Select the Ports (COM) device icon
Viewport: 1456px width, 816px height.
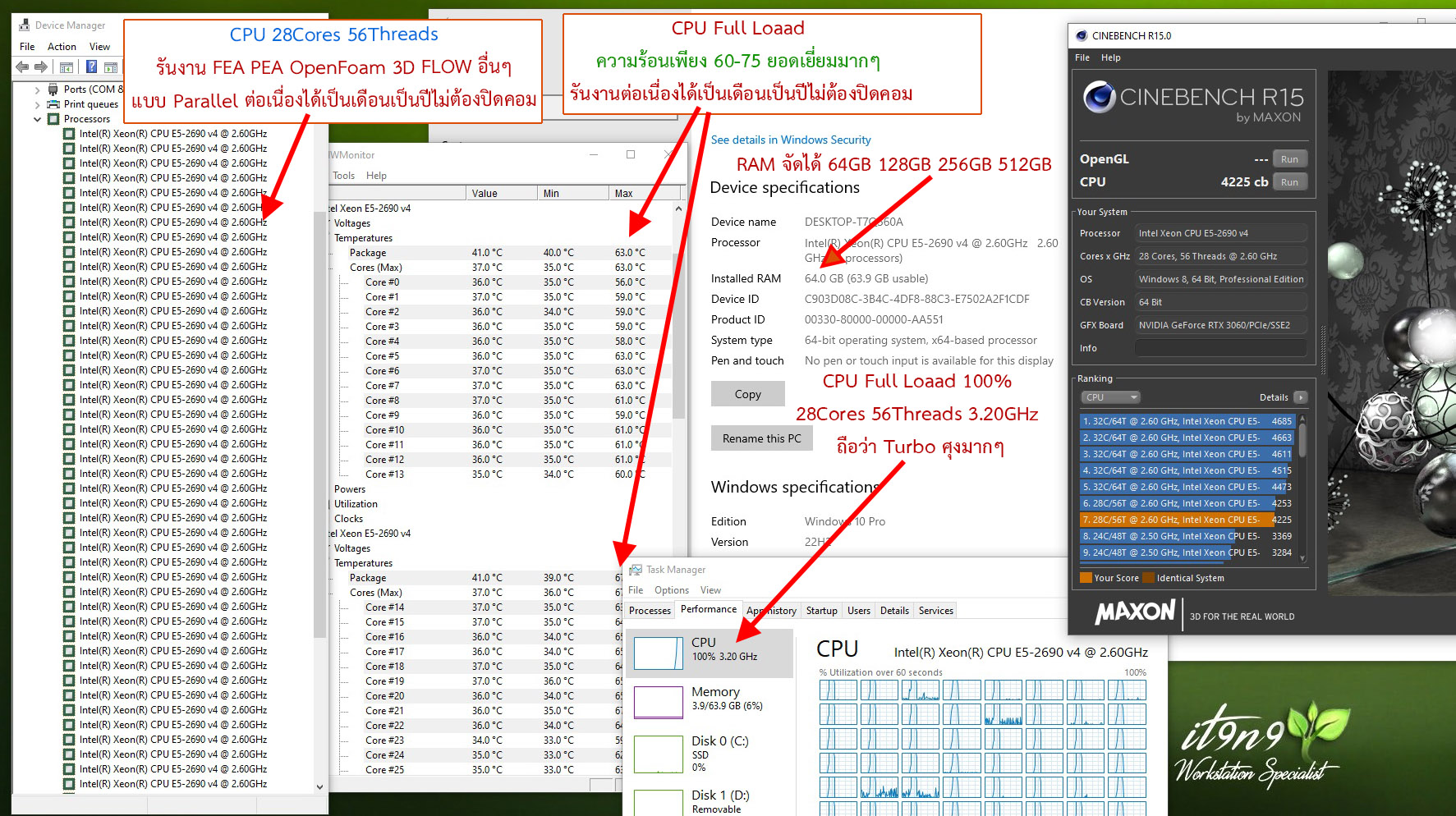53,89
